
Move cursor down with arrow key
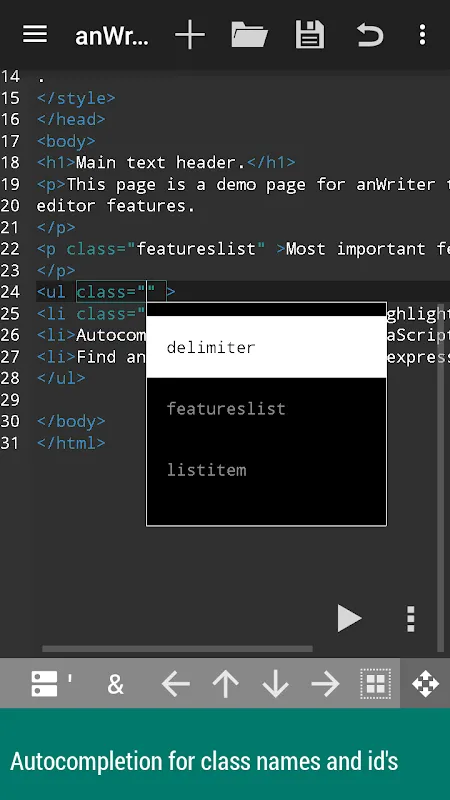click(275, 684)
